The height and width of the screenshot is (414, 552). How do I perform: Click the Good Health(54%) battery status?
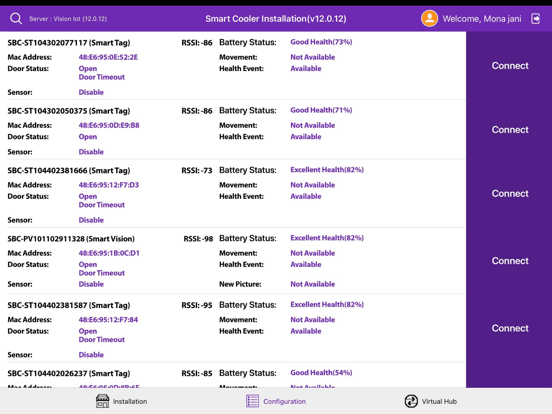point(321,372)
